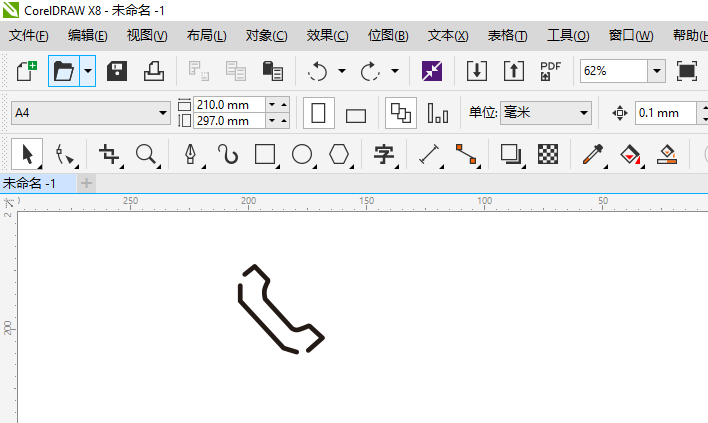Create a new document
This screenshot has height=423, width=708.
(27, 71)
